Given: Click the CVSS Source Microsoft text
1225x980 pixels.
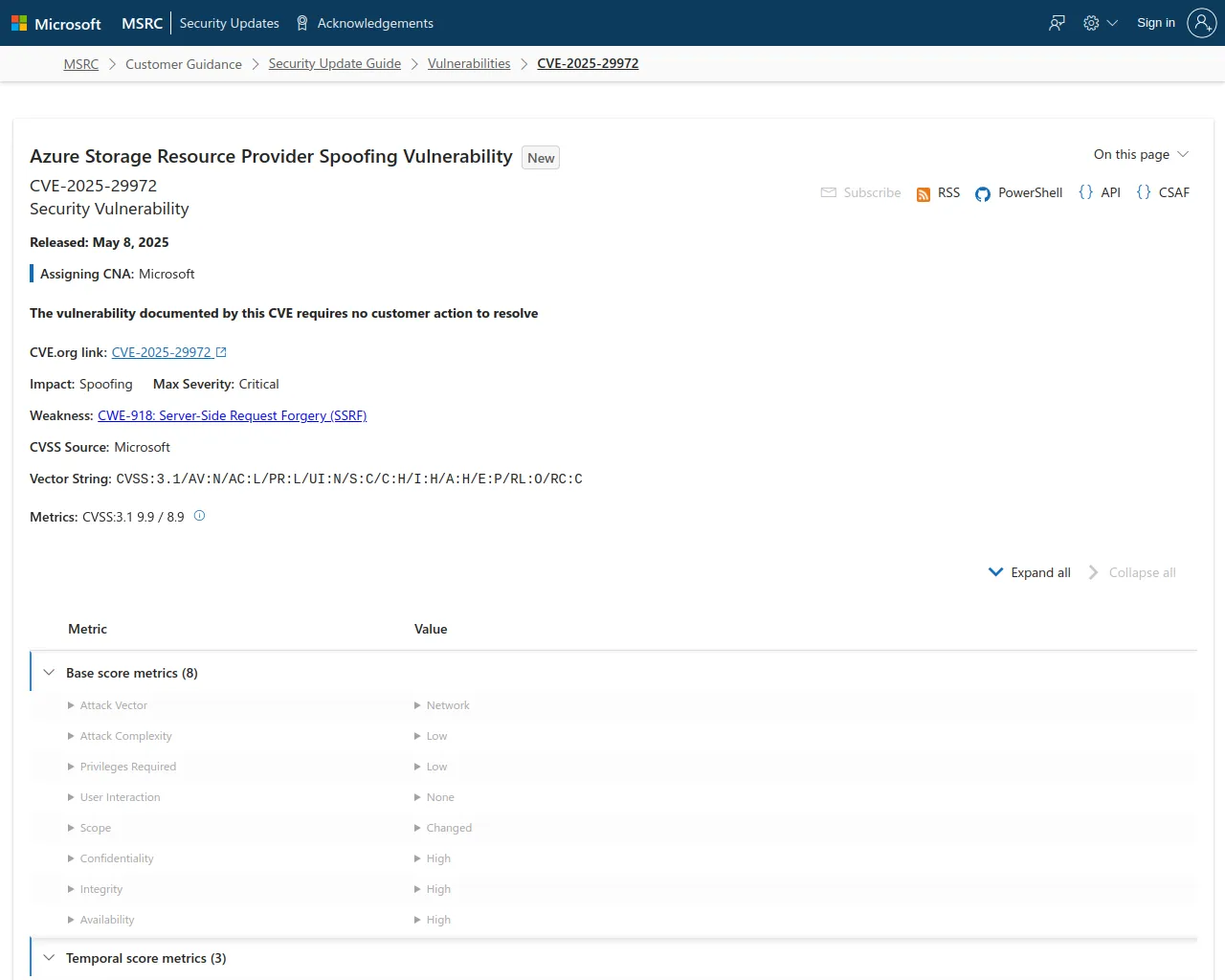Looking at the screenshot, I should coord(100,447).
